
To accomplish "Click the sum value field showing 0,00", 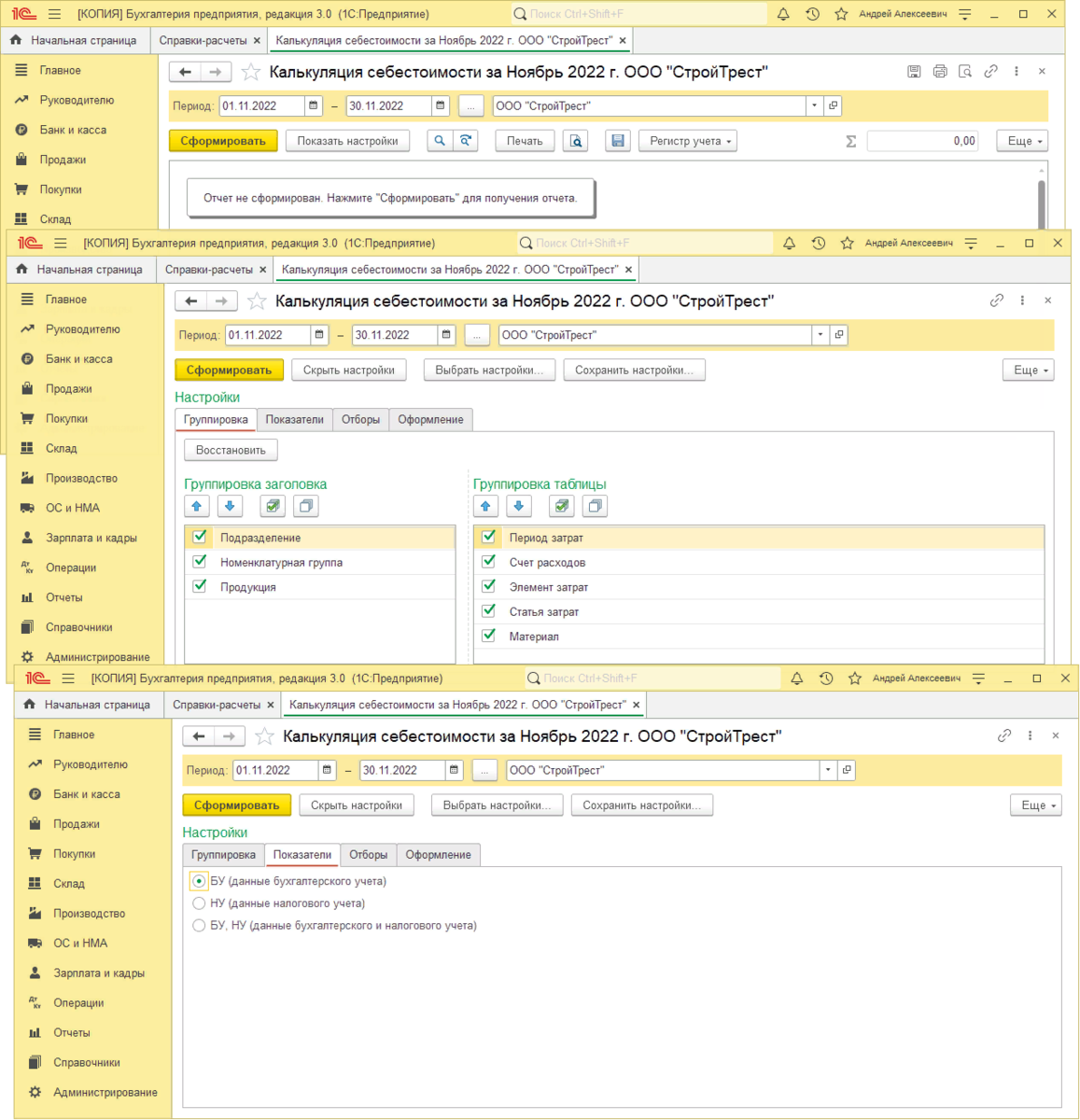I will tap(922, 141).
